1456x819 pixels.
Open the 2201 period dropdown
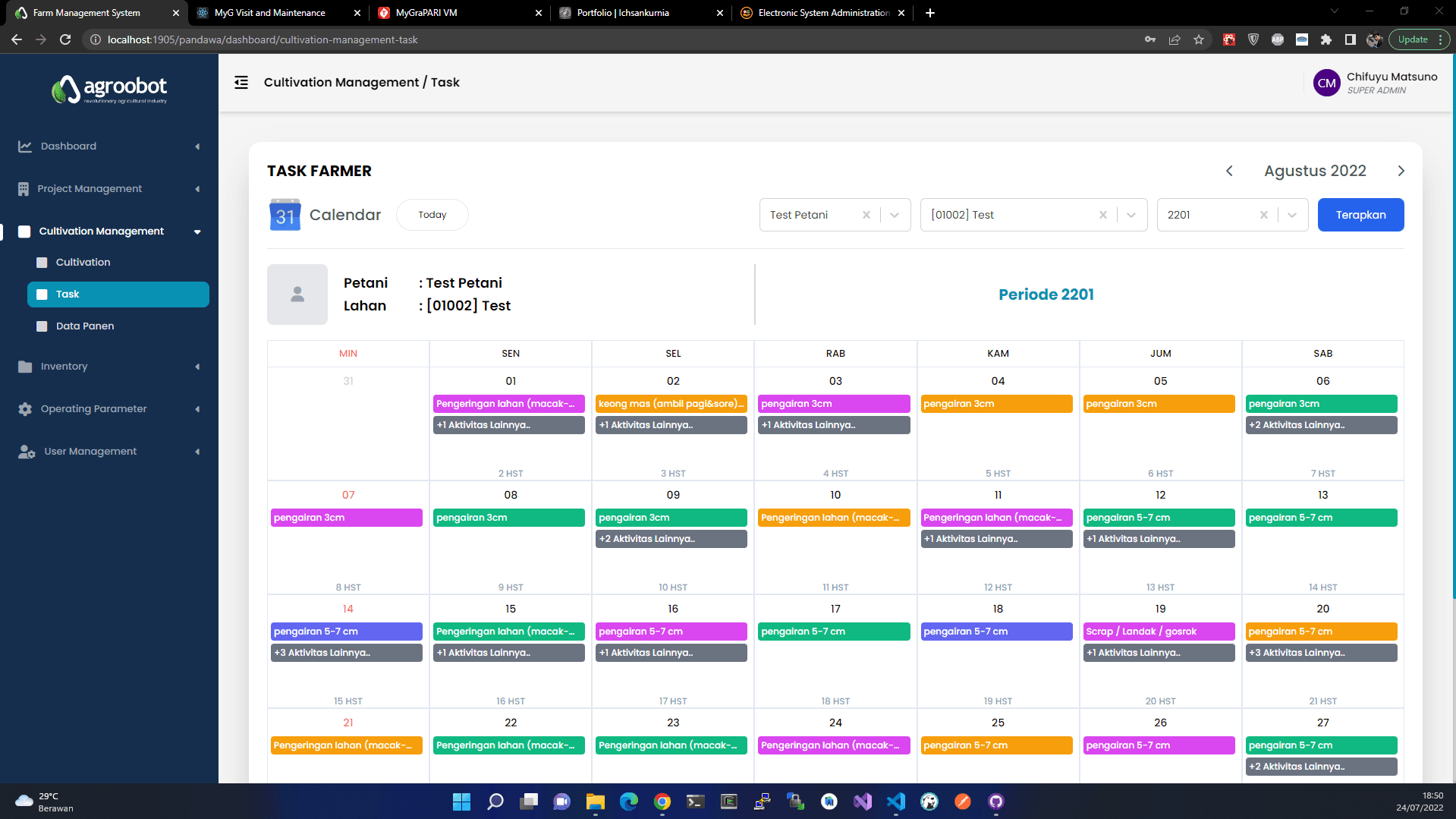click(1291, 215)
